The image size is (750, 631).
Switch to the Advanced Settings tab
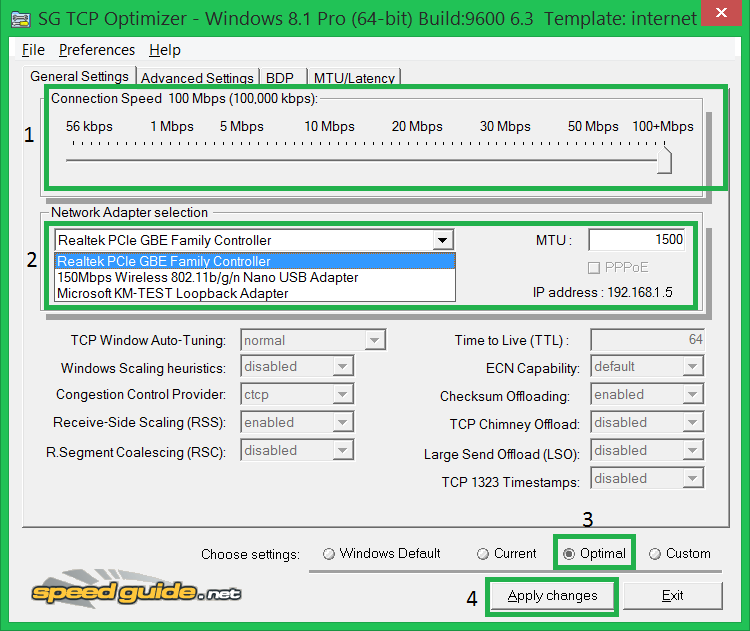(197, 77)
